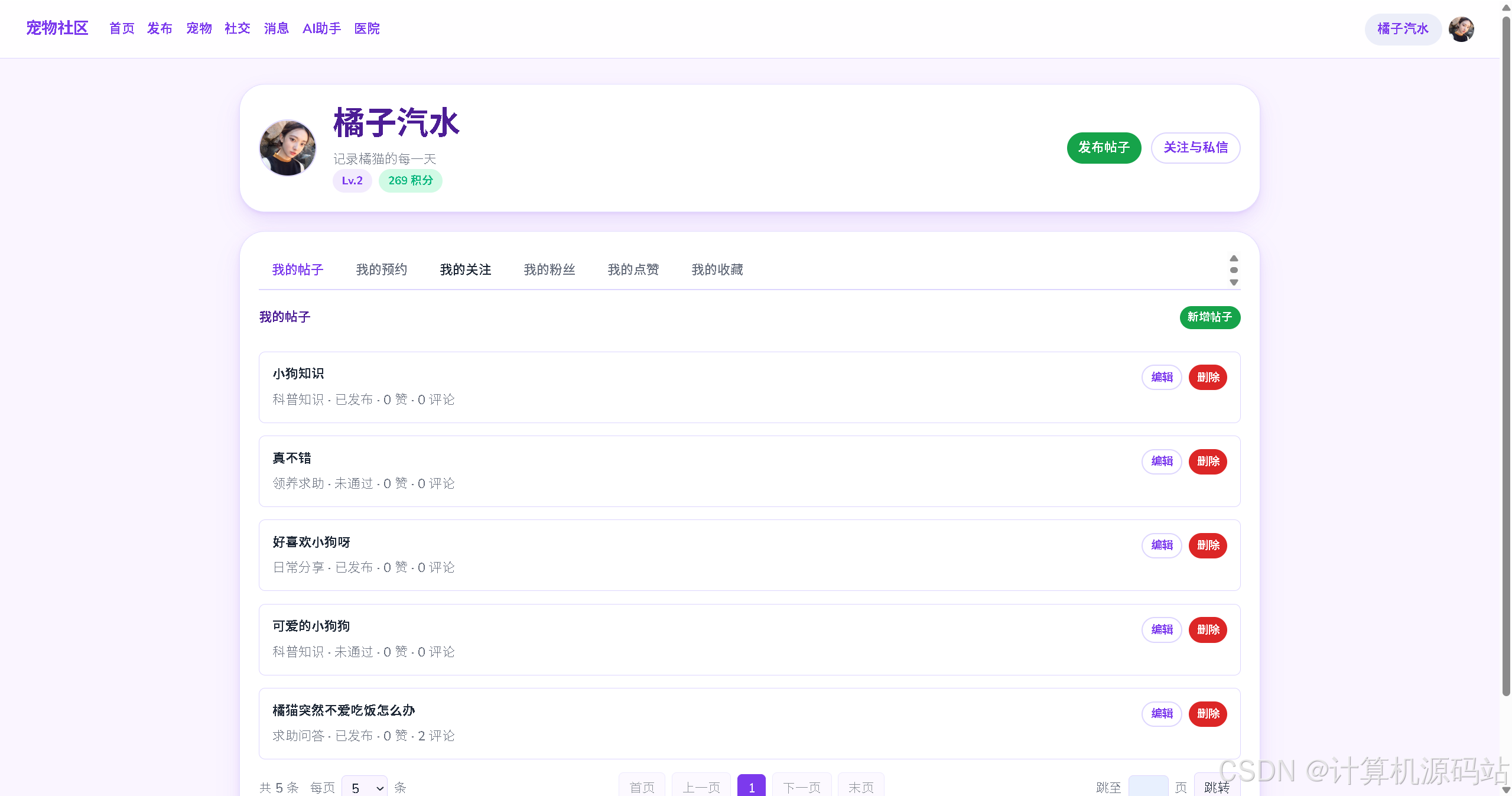The image size is (1512, 796).
Task: Edit the 真不错 post
Action: pos(1162,461)
